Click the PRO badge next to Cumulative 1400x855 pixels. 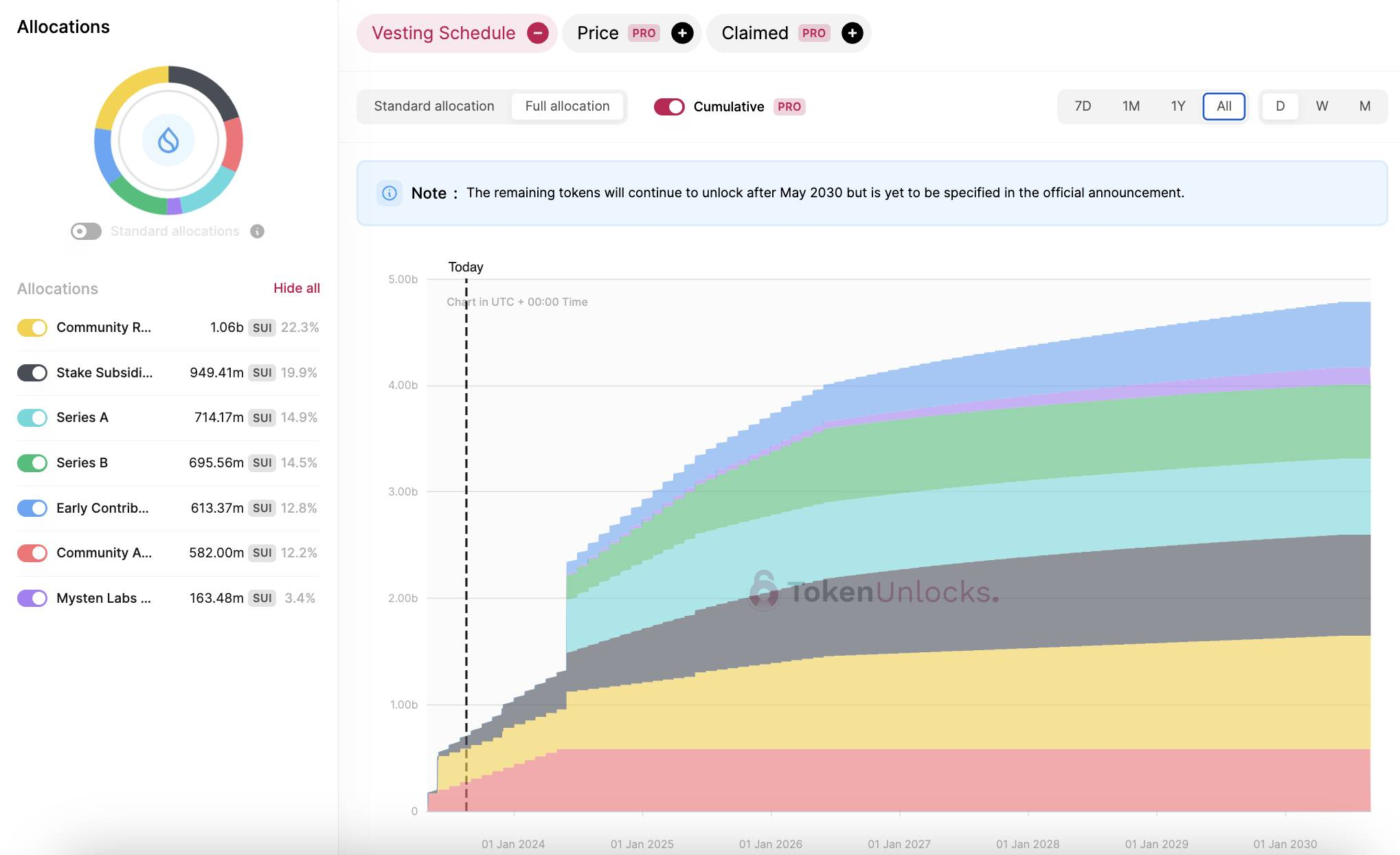(x=789, y=107)
